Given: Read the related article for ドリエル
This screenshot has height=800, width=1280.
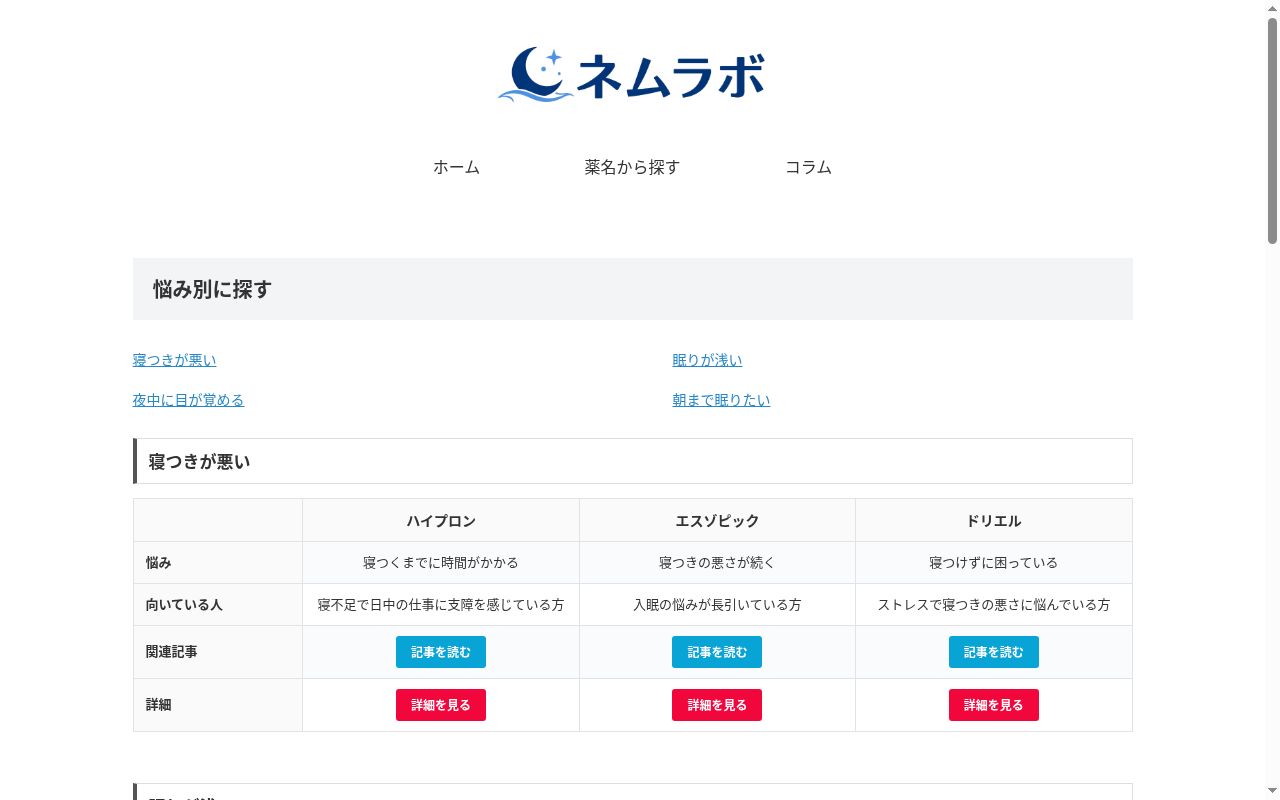Looking at the screenshot, I should coord(994,652).
